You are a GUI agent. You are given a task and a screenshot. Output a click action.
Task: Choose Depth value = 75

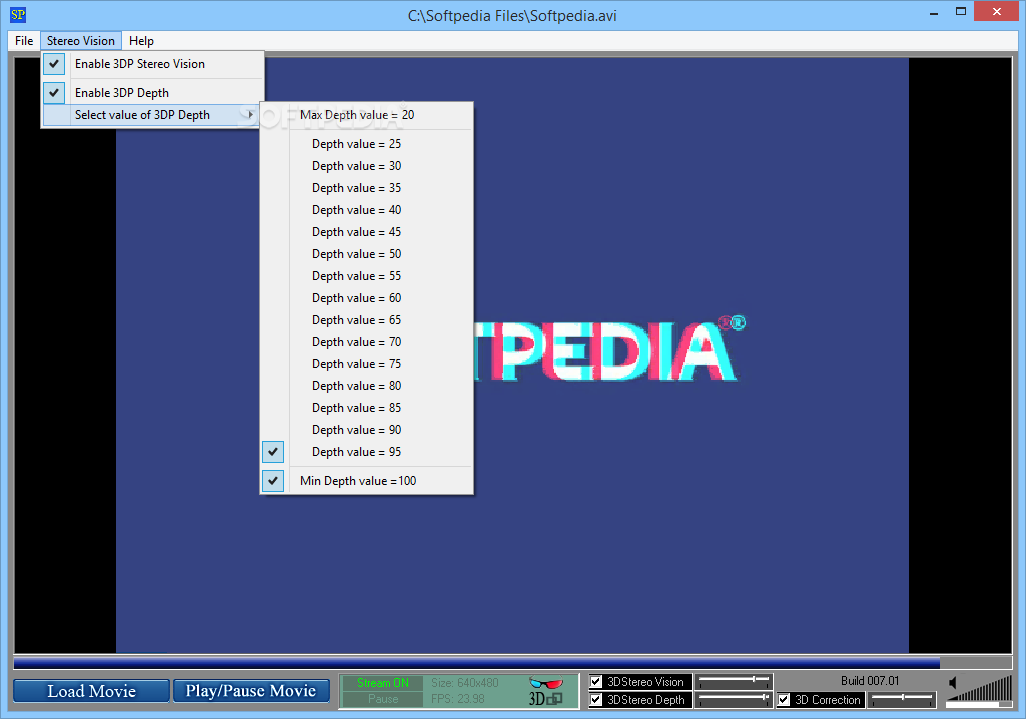[x=366, y=364]
